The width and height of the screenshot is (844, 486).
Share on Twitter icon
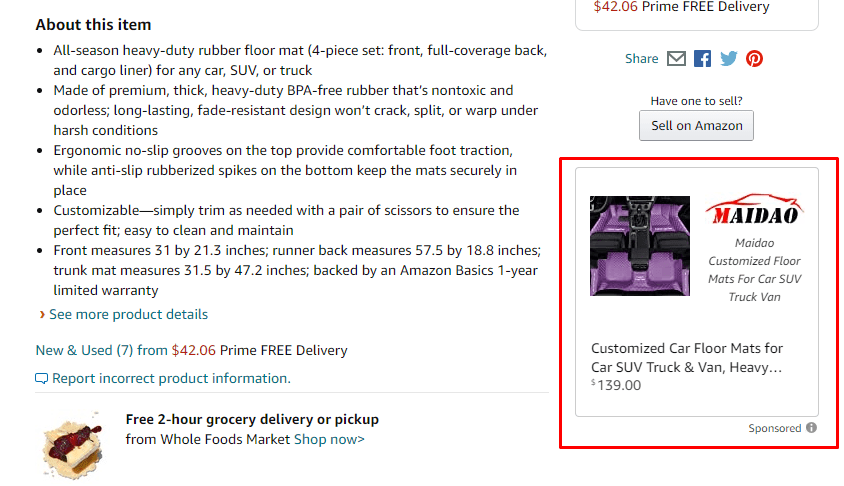coord(728,58)
